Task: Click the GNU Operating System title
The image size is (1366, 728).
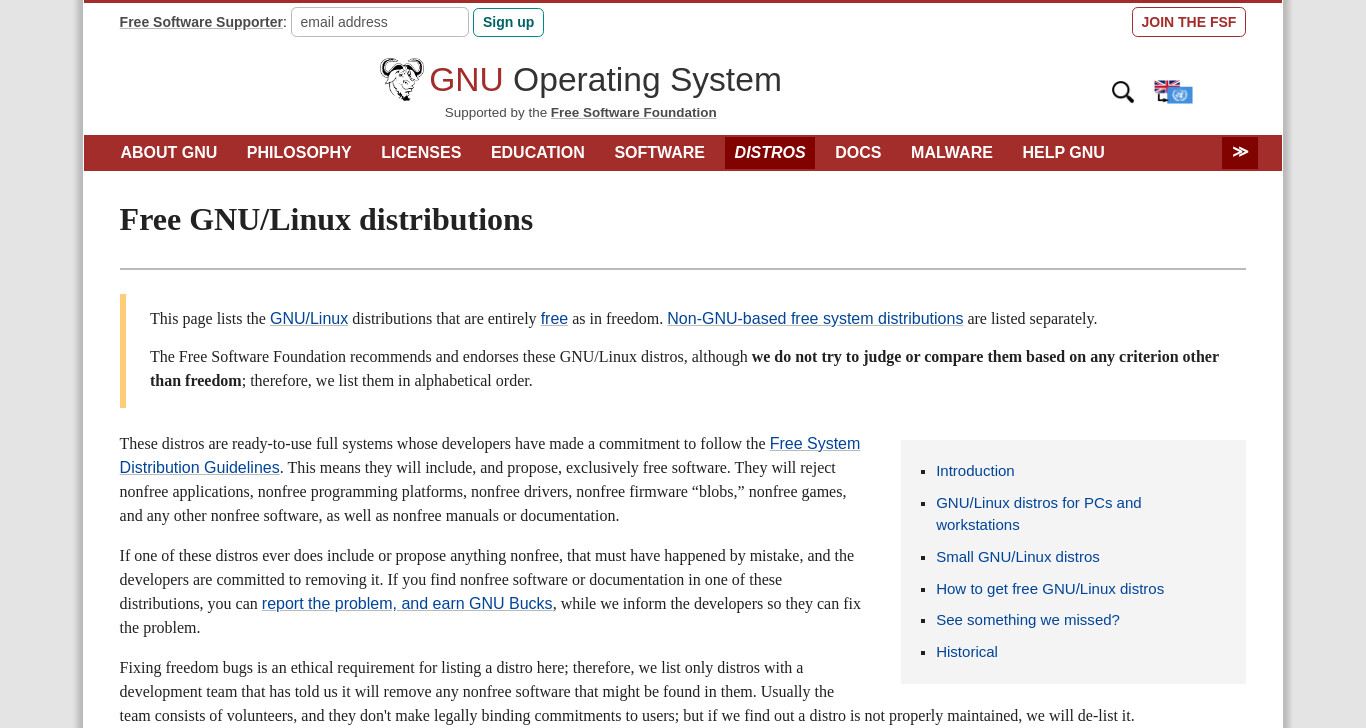Action: [x=605, y=79]
